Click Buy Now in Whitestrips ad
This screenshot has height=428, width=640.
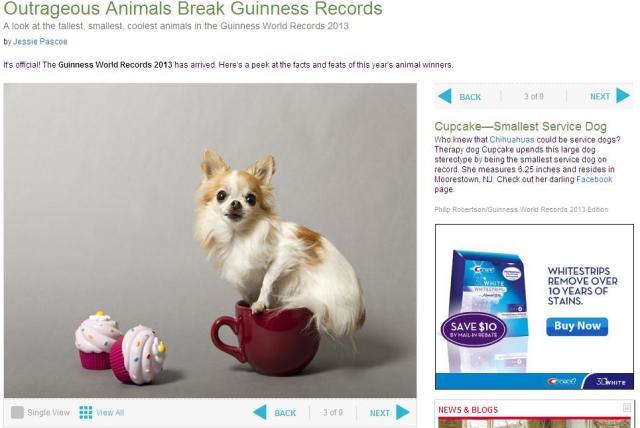(577, 326)
